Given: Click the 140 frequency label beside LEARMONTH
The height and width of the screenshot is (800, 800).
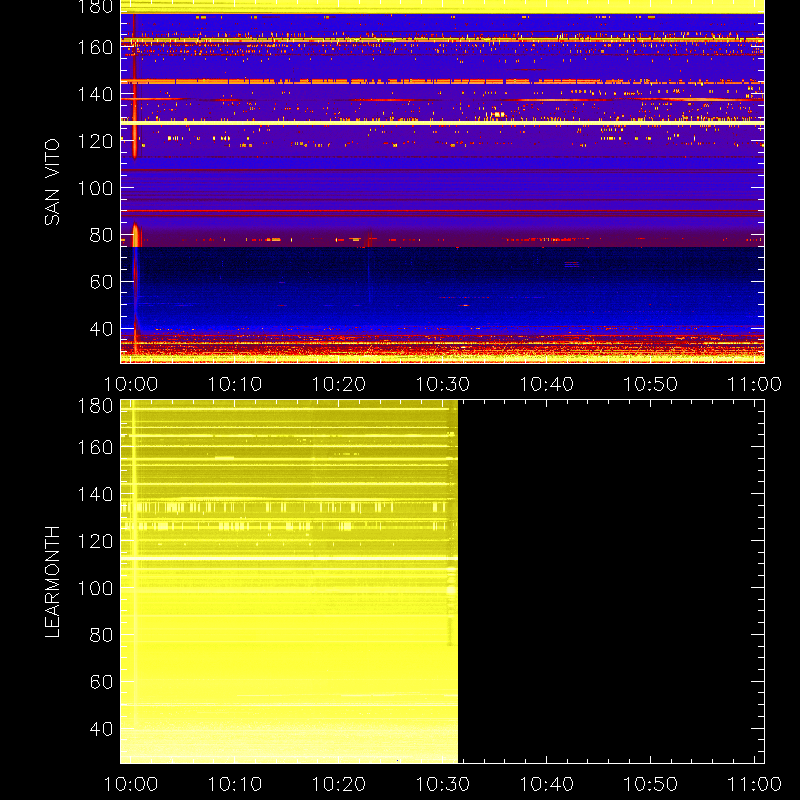Looking at the screenshot, I should click(x=95, y=494).
